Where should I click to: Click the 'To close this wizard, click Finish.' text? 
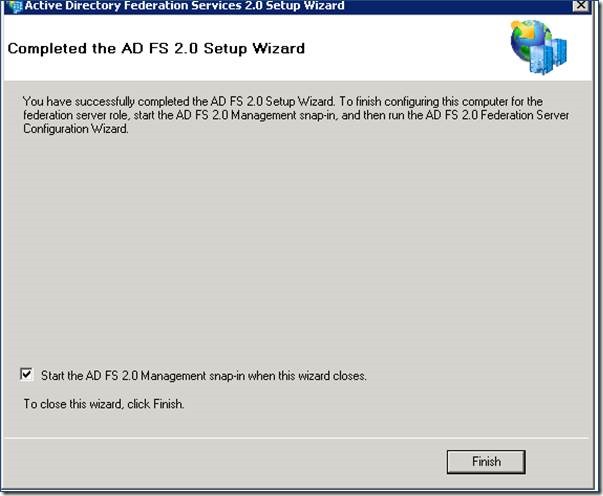pos(104,404)
